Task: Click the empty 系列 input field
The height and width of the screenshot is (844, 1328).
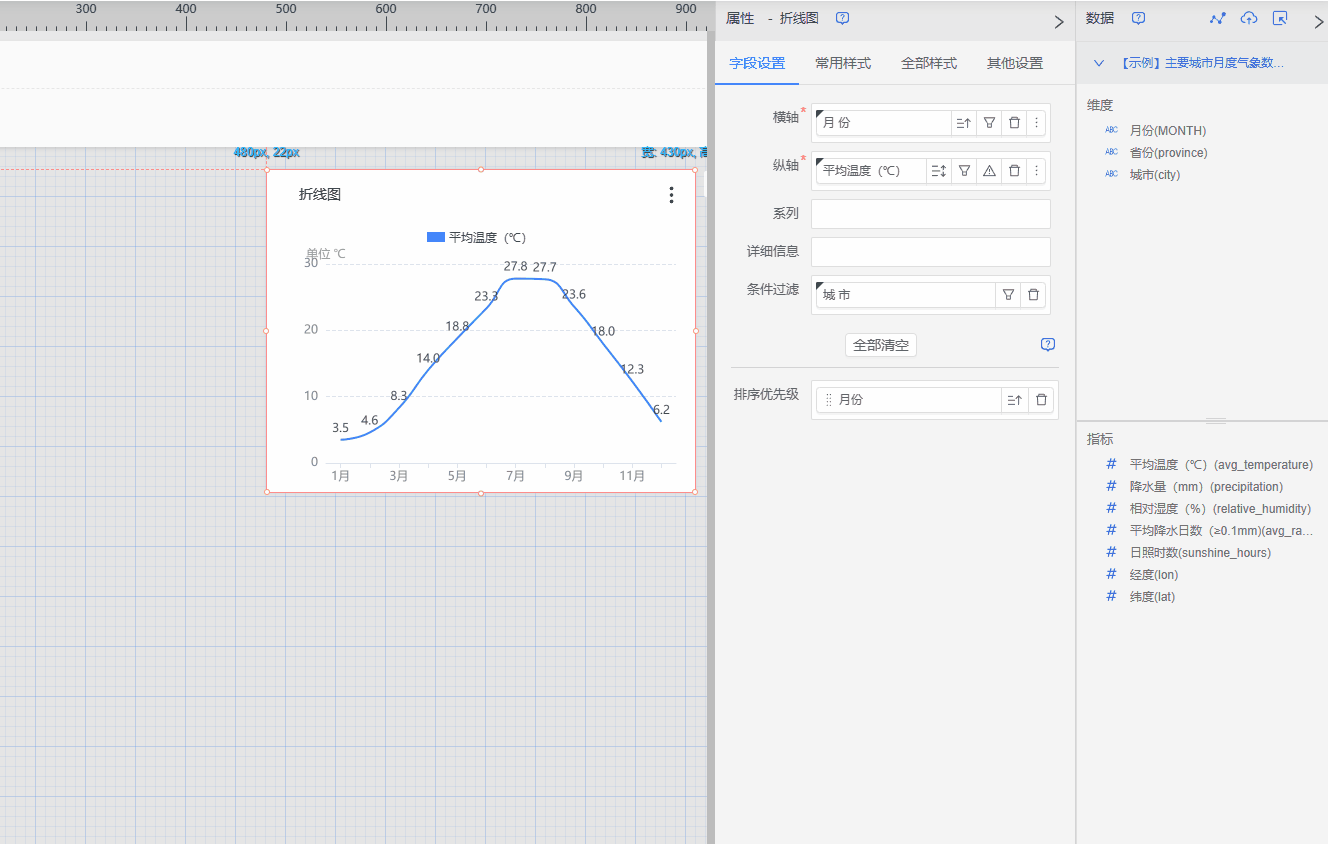Action: coord(930,214)
